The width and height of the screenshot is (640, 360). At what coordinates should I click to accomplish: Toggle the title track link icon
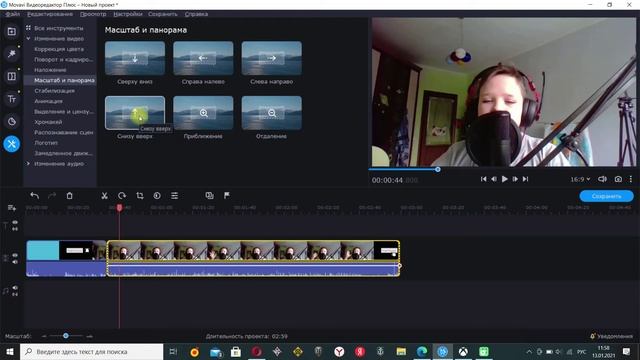point(15,229)
